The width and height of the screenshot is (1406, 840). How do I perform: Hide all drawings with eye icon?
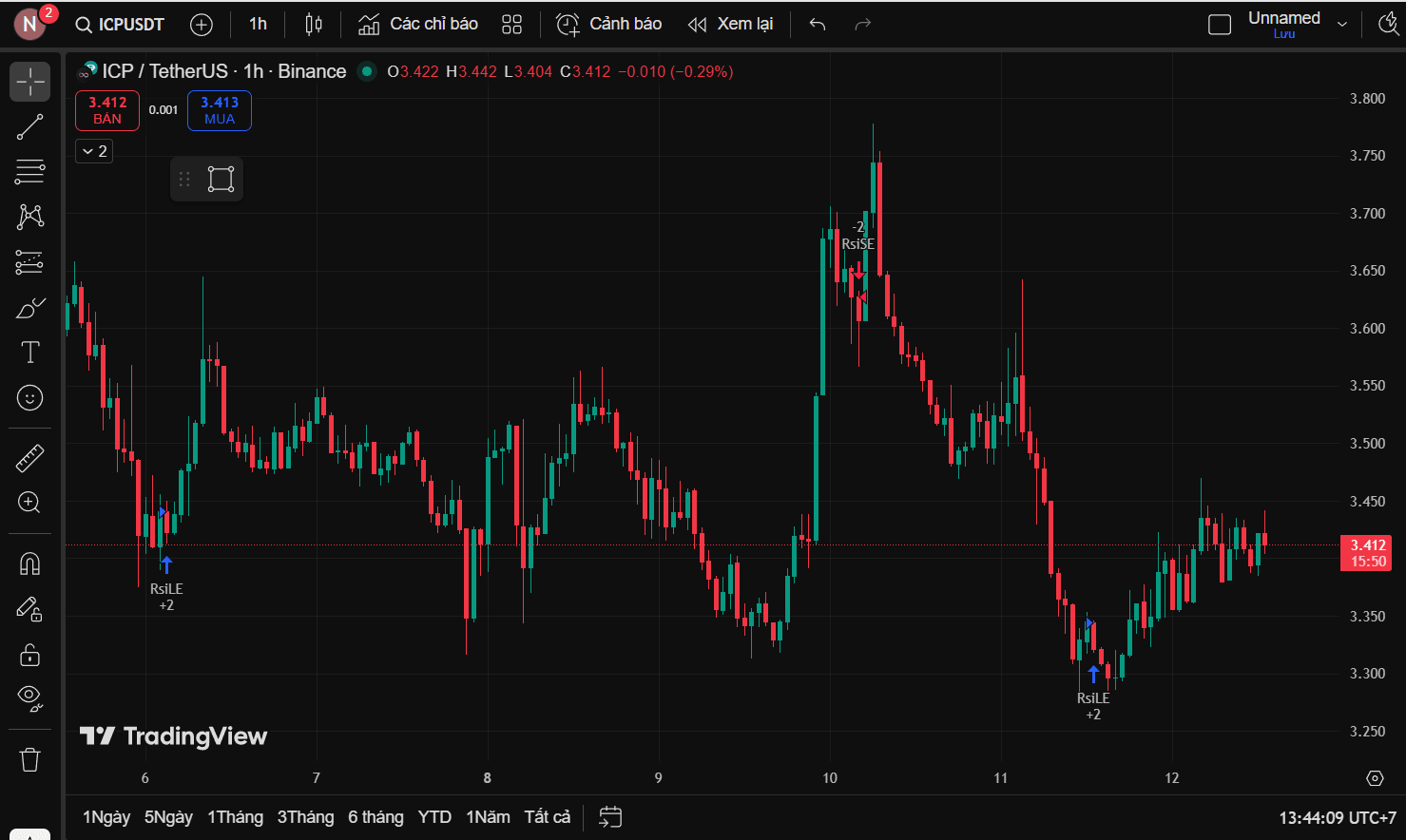point(29,698)
